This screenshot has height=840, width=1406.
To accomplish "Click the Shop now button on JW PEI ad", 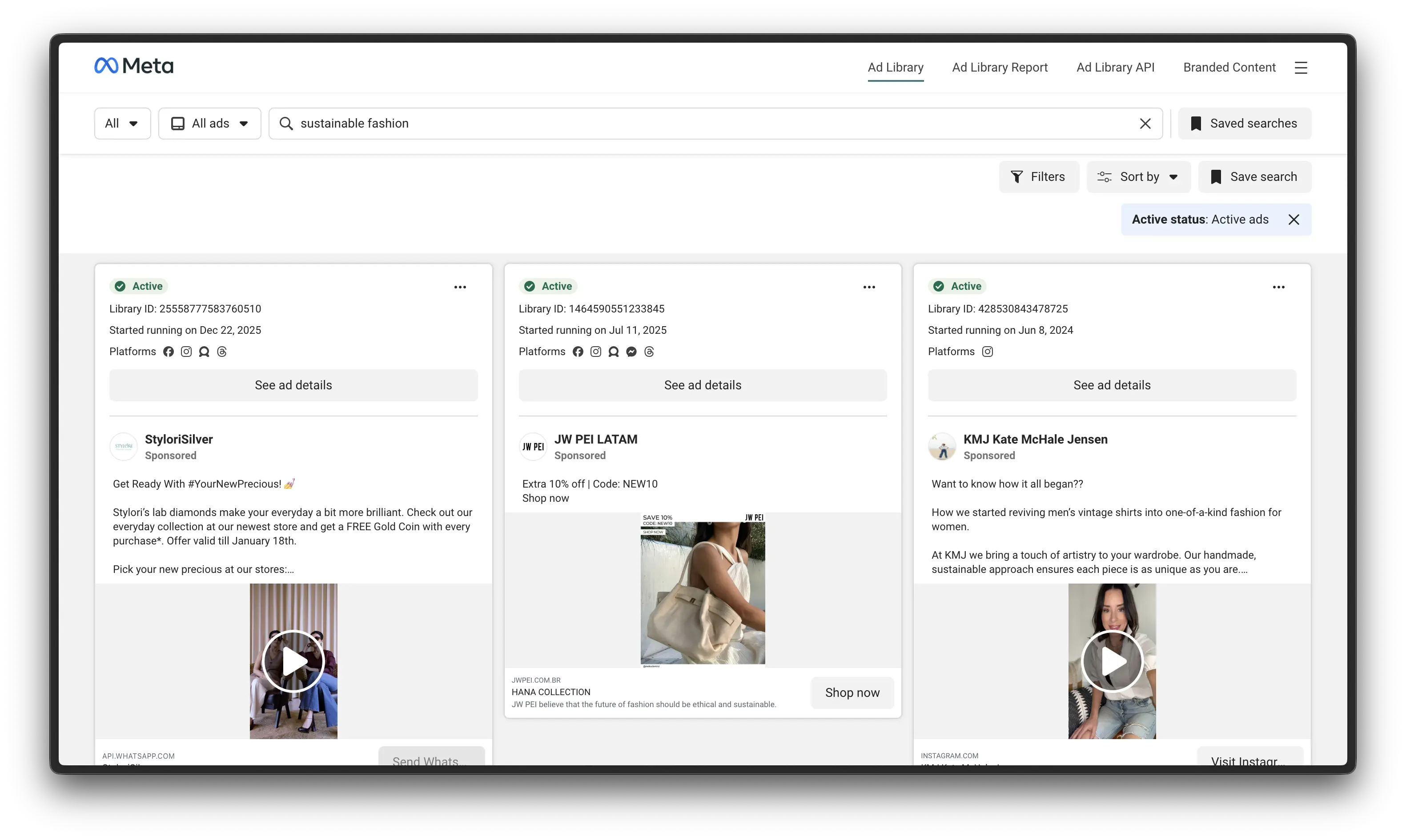I will (x=852, y=692).
